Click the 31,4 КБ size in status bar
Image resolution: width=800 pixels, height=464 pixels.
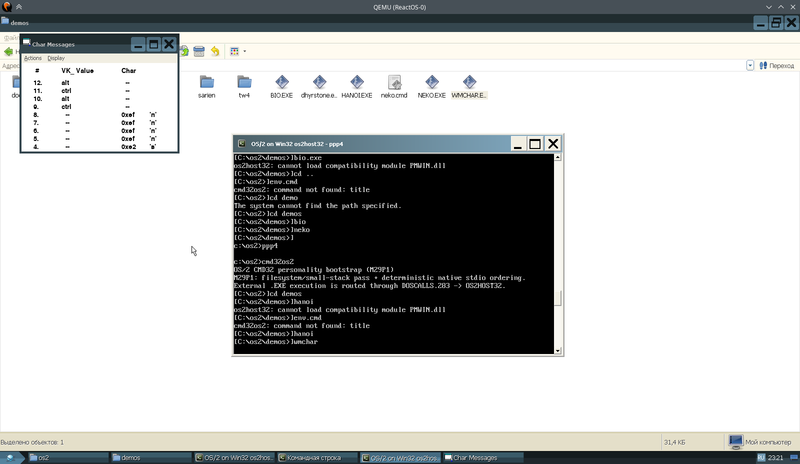pos(674,443)
